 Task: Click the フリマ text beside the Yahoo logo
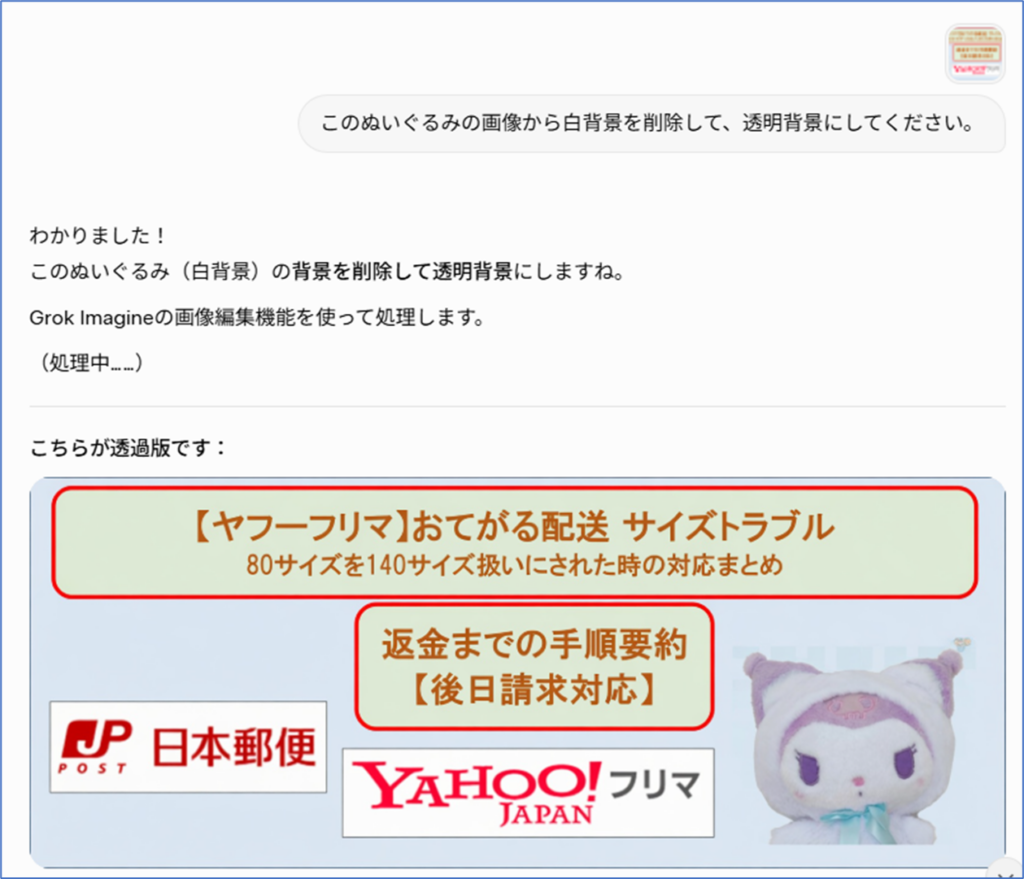coord(654,785)
